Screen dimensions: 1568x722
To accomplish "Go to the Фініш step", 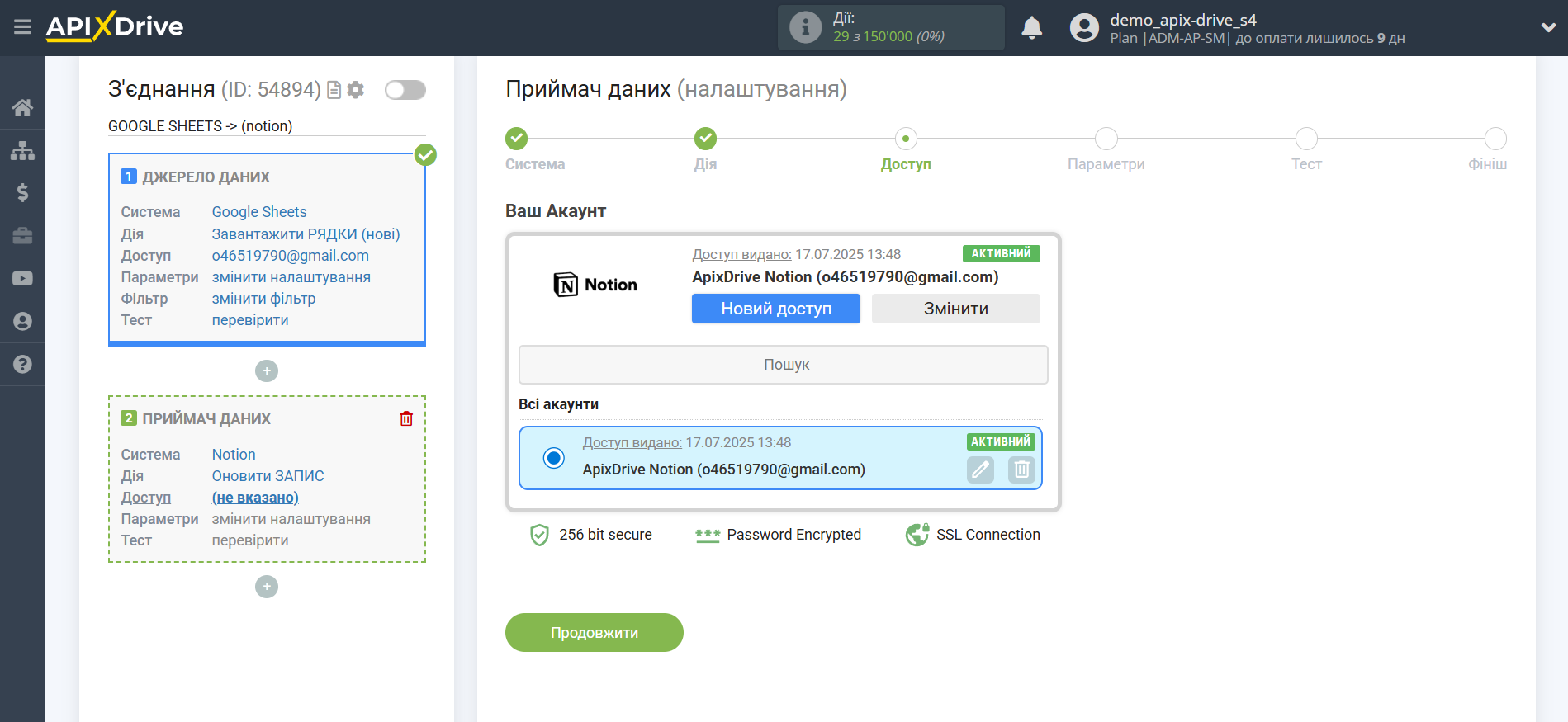I will pos(1495,139).
